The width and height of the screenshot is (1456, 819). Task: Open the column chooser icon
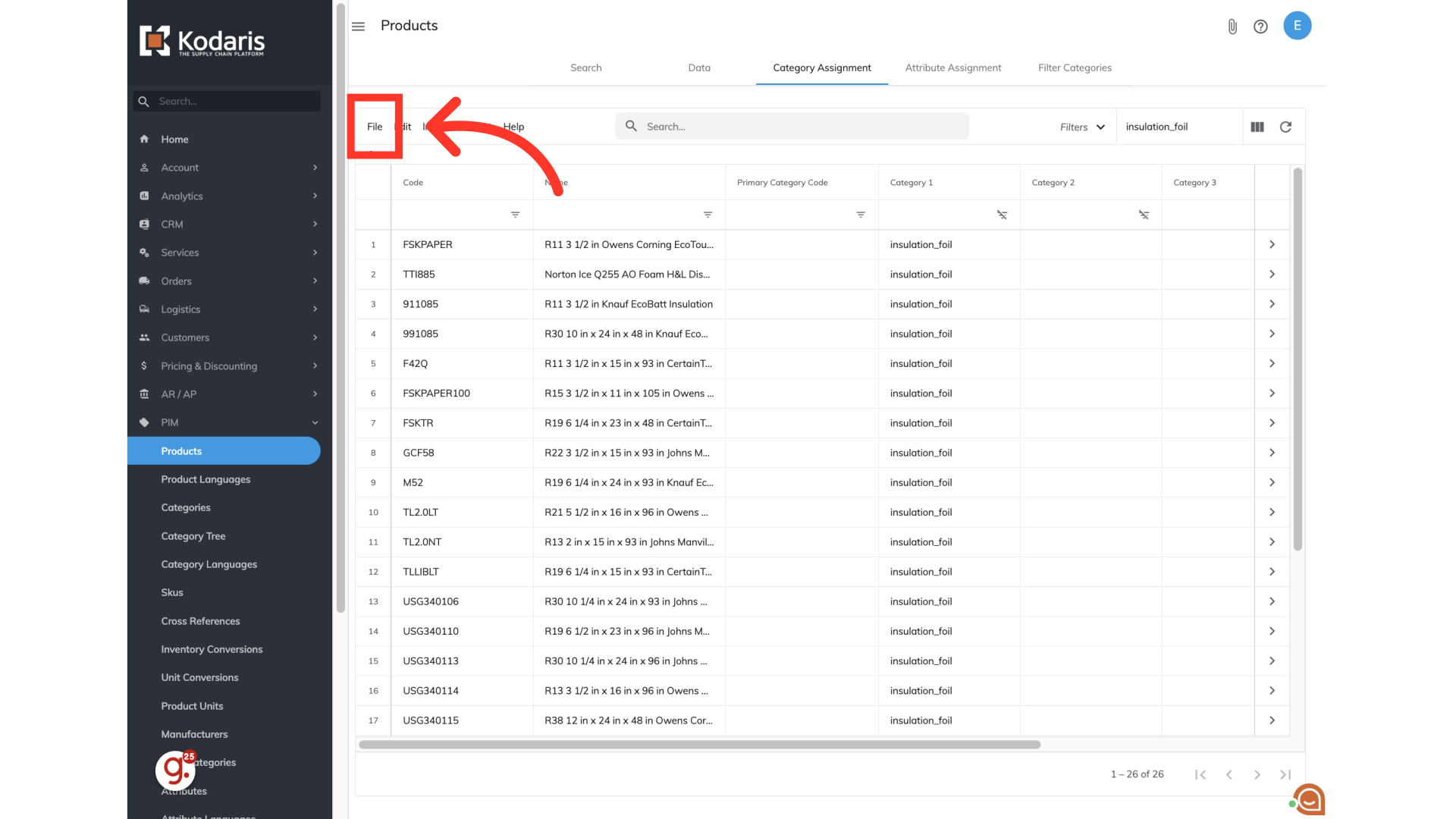[1257, 127]
